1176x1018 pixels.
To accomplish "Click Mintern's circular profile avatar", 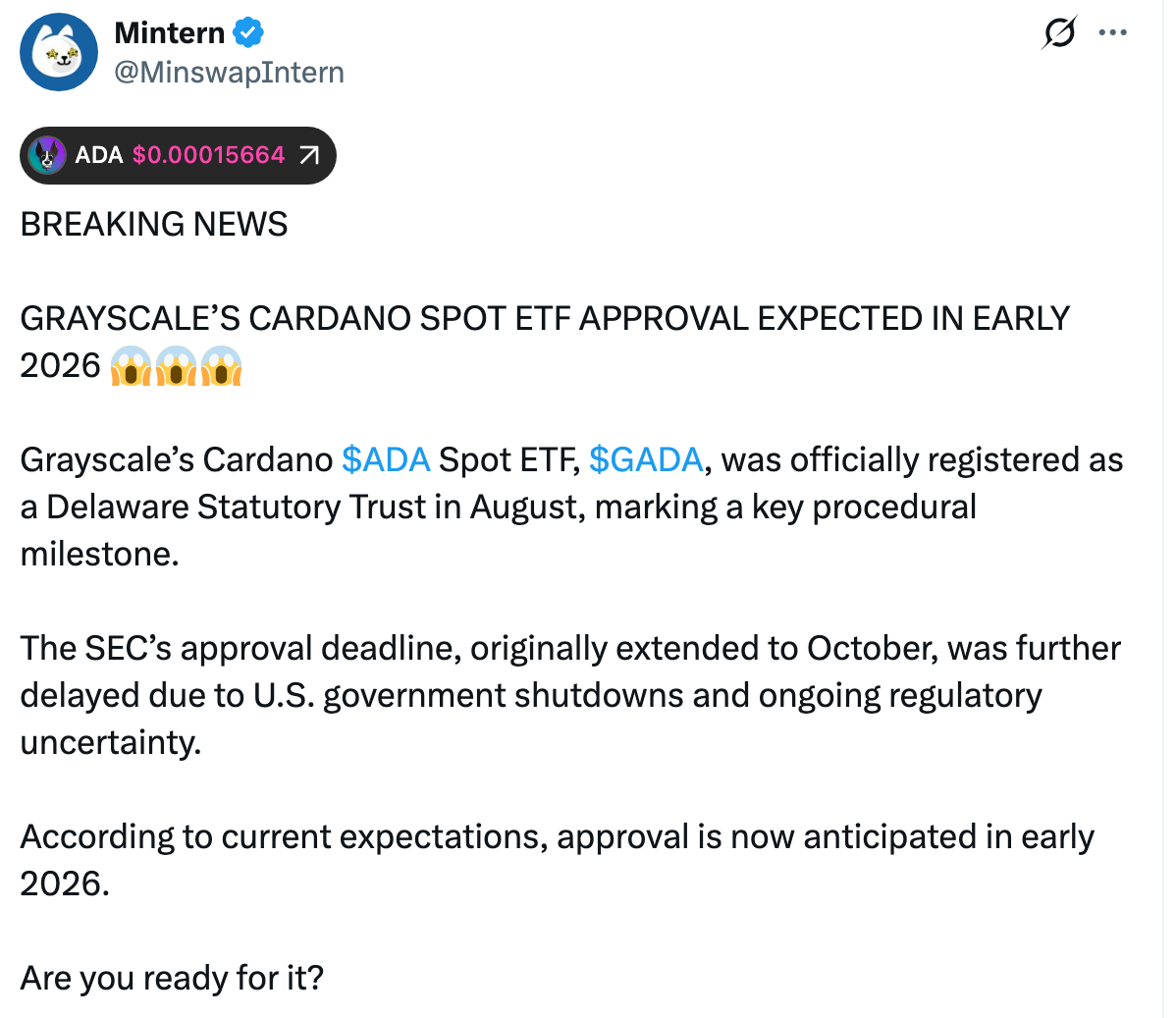I will coord(59,52).
